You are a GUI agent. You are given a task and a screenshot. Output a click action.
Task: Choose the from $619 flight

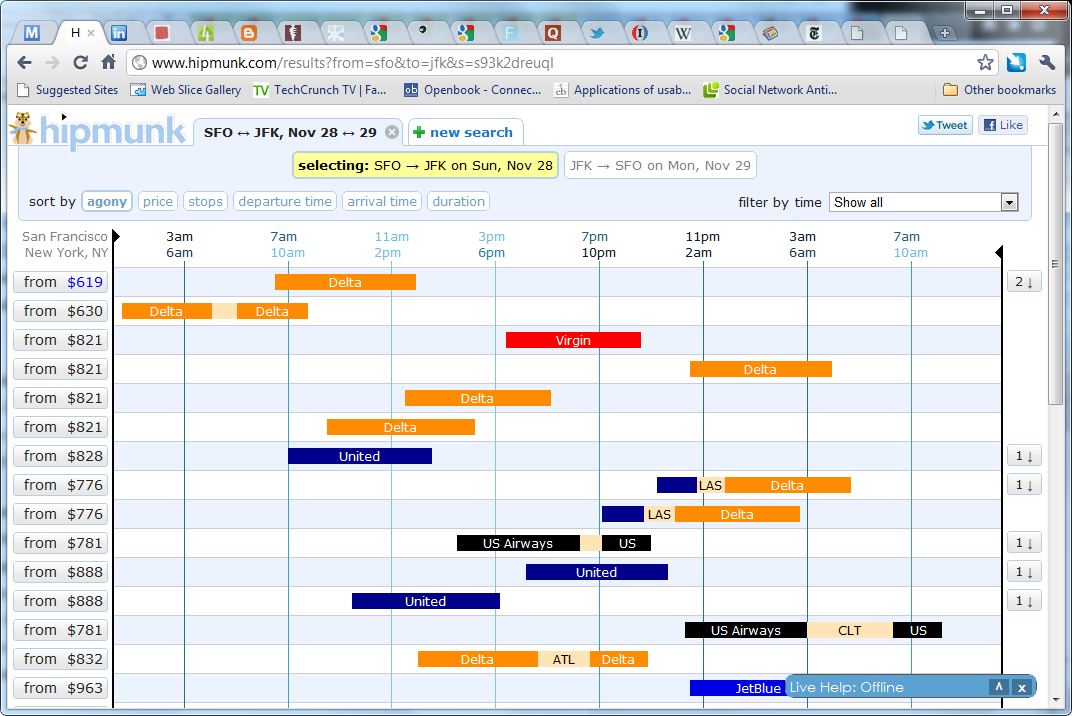(61, 282)
